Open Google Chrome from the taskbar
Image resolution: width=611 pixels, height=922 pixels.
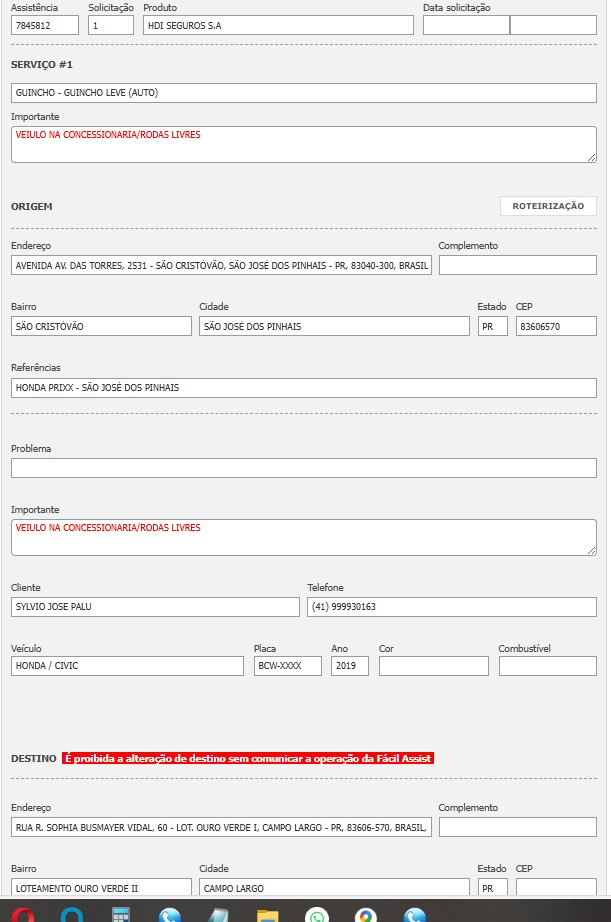366,915
